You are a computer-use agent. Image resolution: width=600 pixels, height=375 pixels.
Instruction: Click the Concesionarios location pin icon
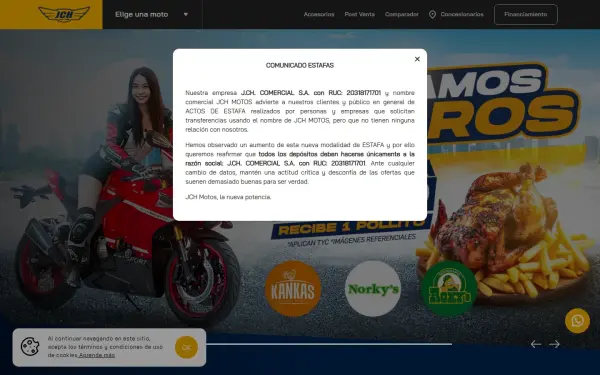click(432, 15)
